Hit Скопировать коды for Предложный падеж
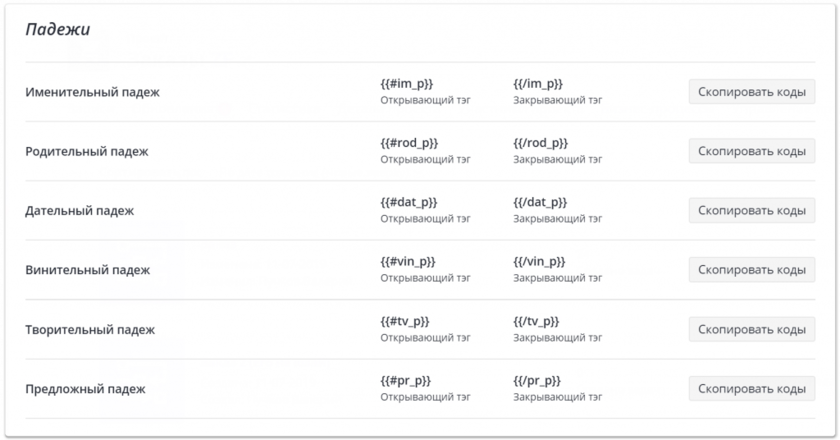 point(751,389)
